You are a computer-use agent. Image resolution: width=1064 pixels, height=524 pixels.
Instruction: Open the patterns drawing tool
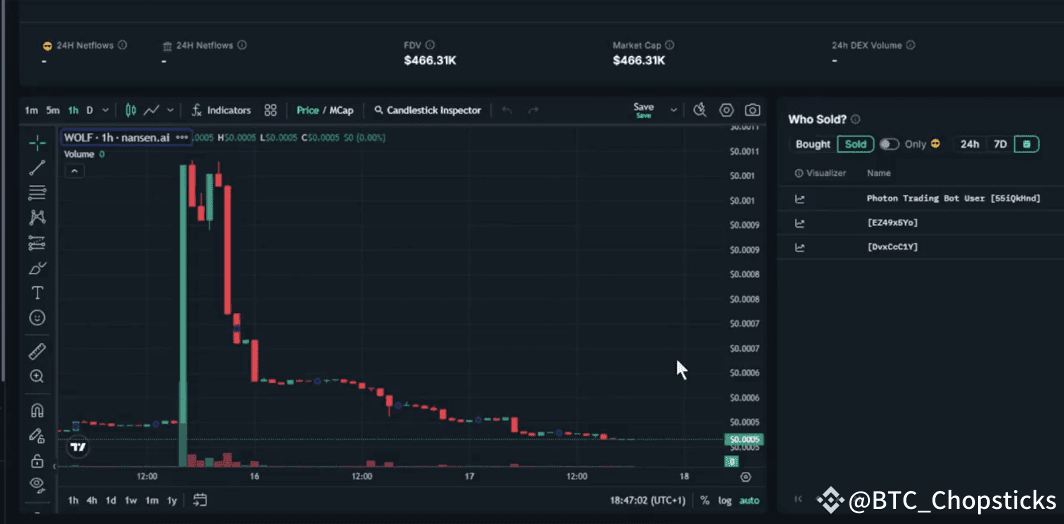click(37, 217)
